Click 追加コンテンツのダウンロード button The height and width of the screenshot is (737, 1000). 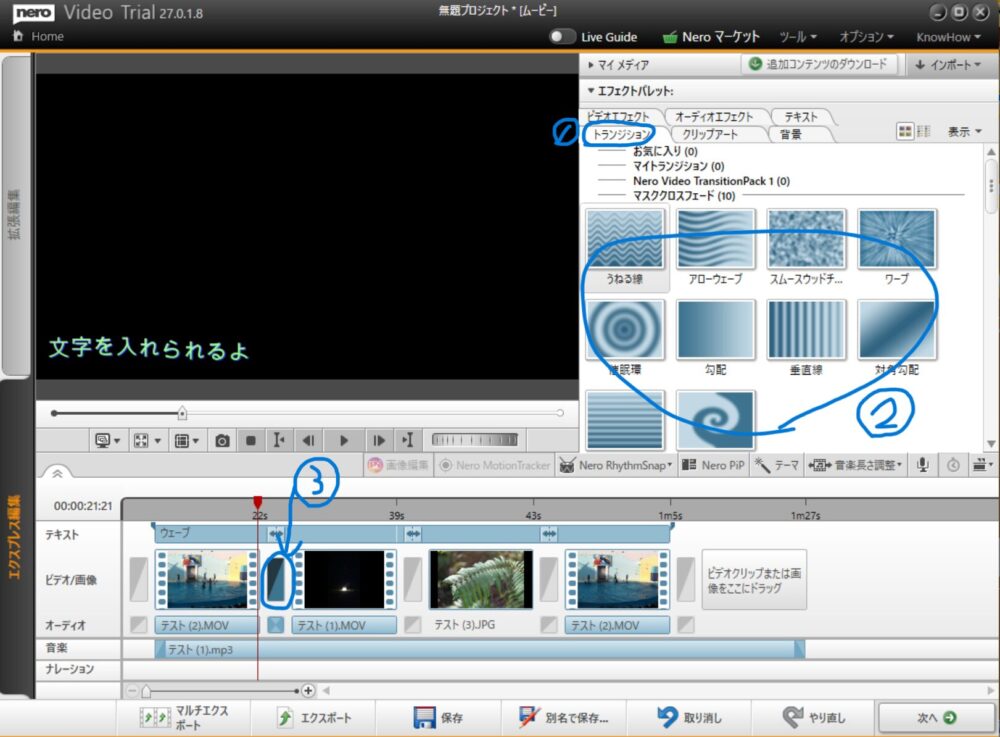819,64
